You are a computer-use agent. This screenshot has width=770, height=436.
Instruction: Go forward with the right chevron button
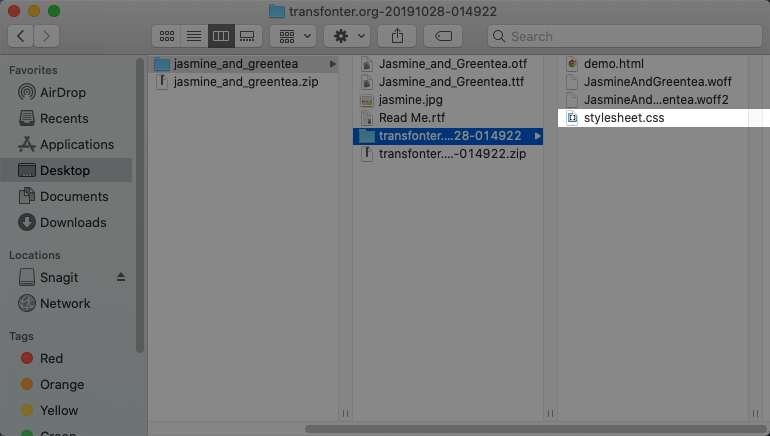point(46,36)
